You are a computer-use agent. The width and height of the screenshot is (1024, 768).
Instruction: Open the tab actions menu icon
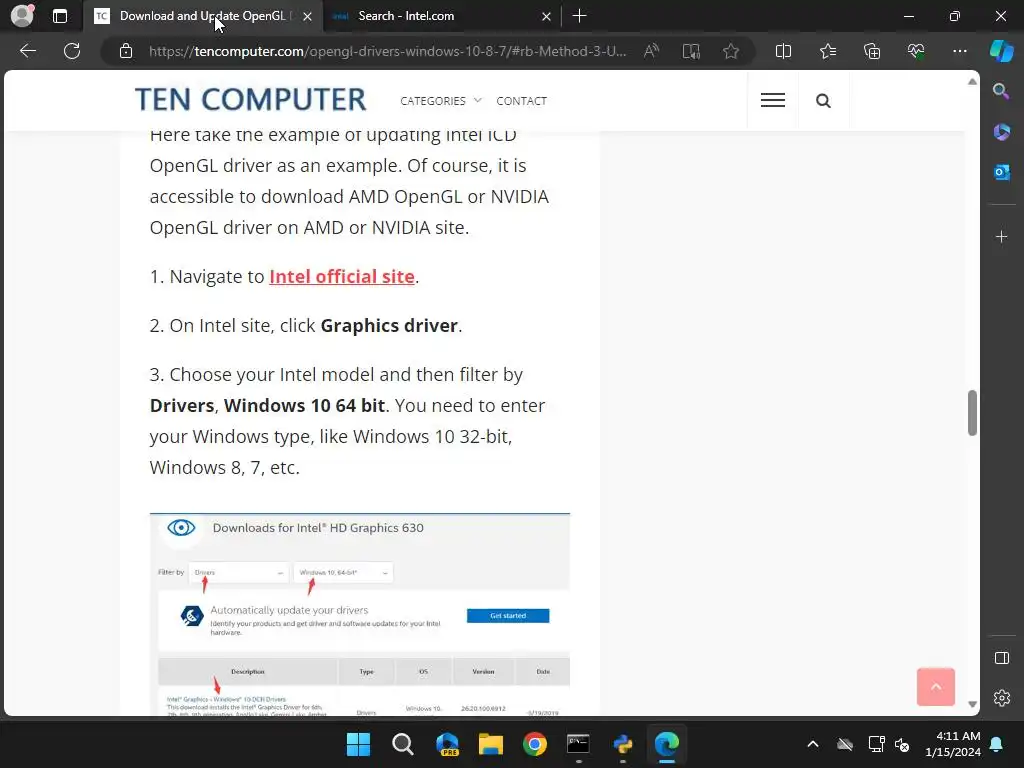(60, 16)
